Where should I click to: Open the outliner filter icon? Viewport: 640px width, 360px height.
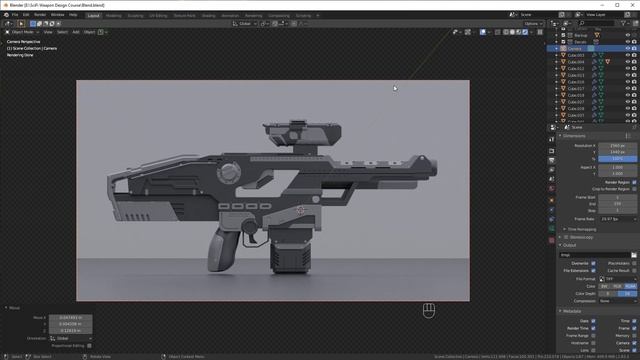pos(623,24)
